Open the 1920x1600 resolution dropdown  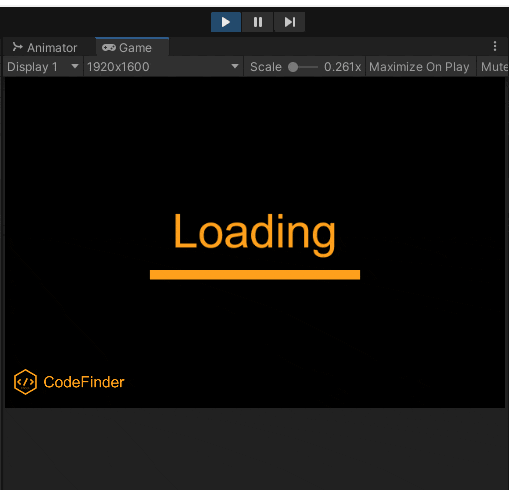pyautogui.click(x=163, y=67)
